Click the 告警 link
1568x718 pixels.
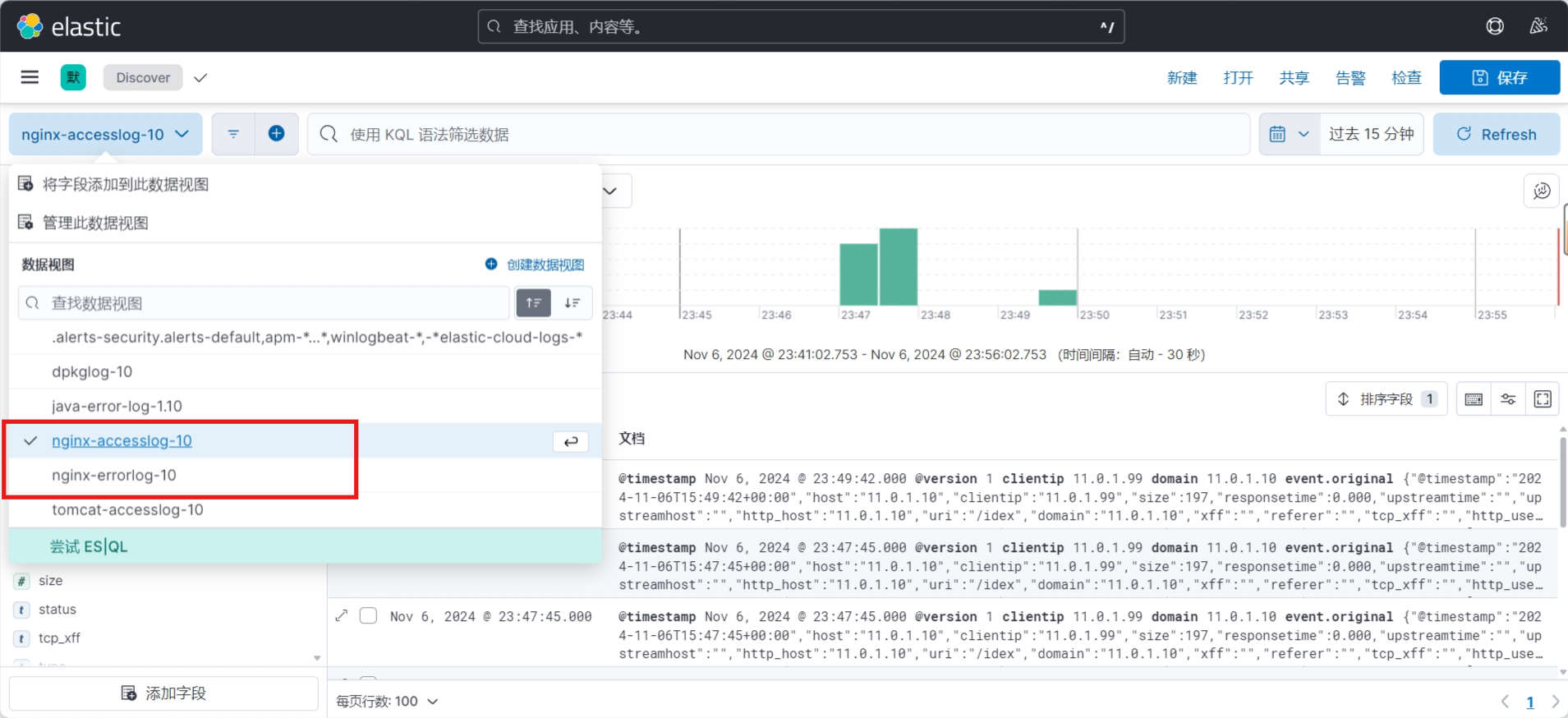pos(1350,77)
